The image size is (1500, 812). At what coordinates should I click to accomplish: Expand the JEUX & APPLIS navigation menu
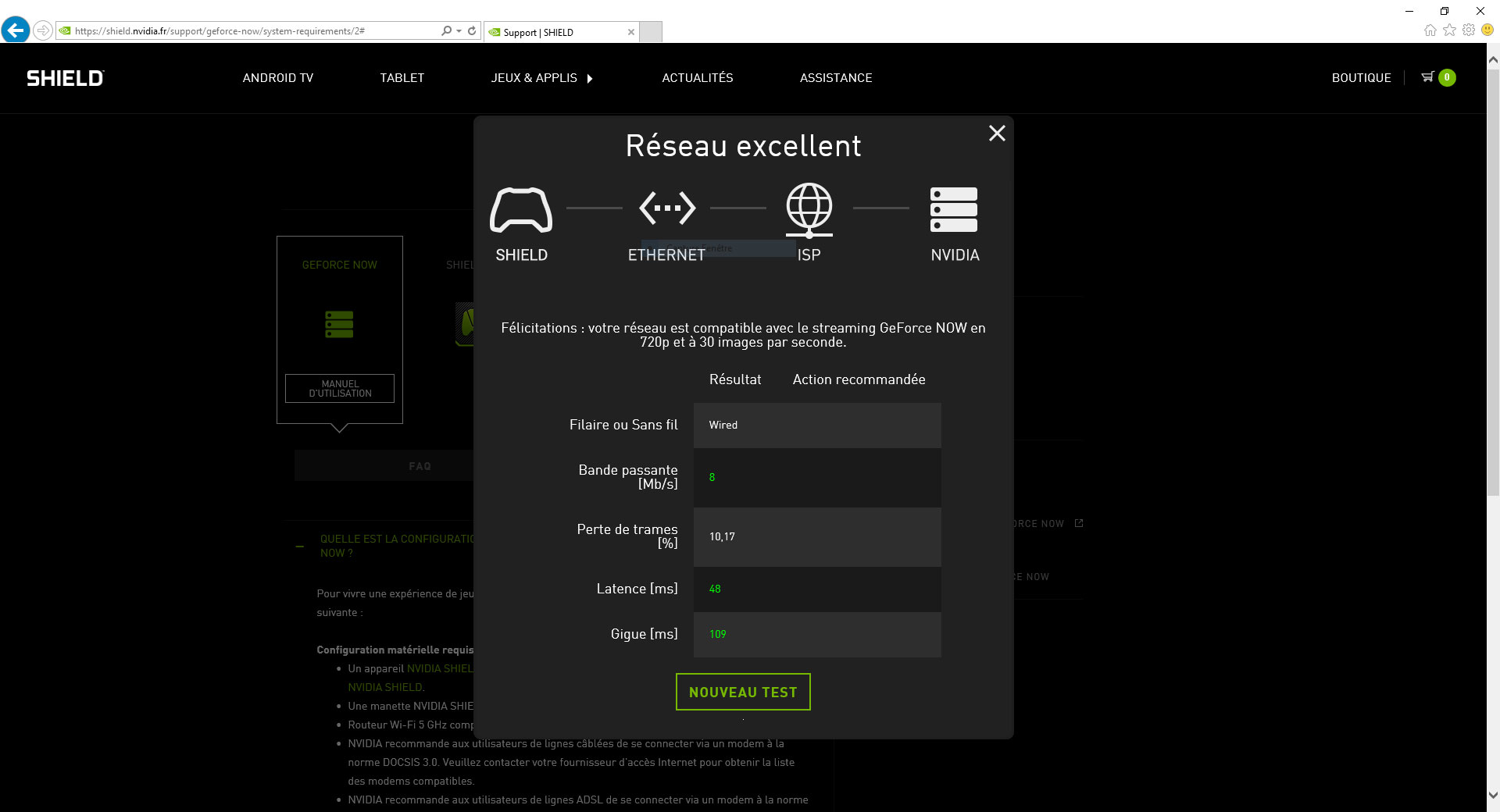click(534, 78)
